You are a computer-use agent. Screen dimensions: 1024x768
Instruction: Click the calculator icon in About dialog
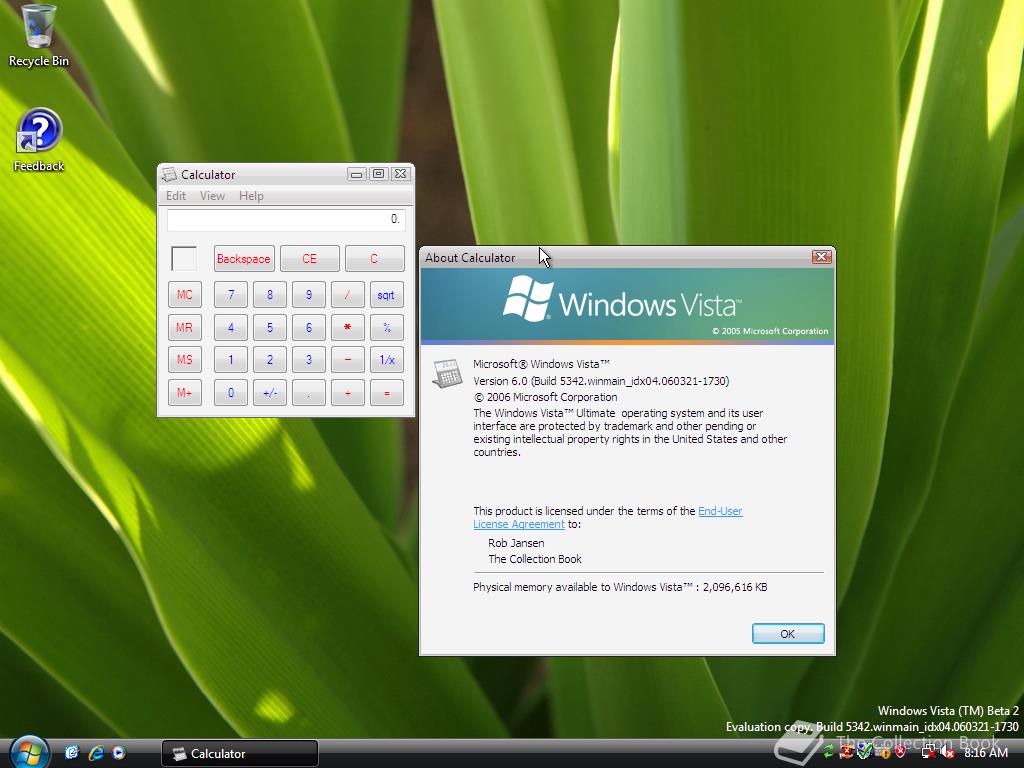coord(447,374)
